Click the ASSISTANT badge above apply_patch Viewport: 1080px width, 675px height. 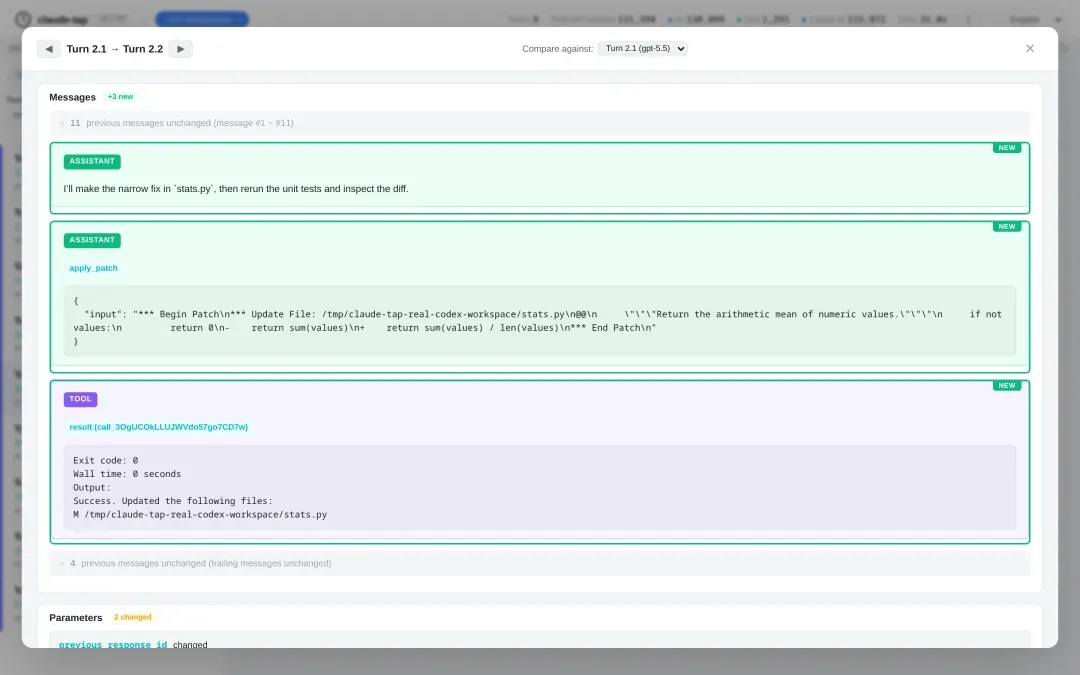click(92, 240)
